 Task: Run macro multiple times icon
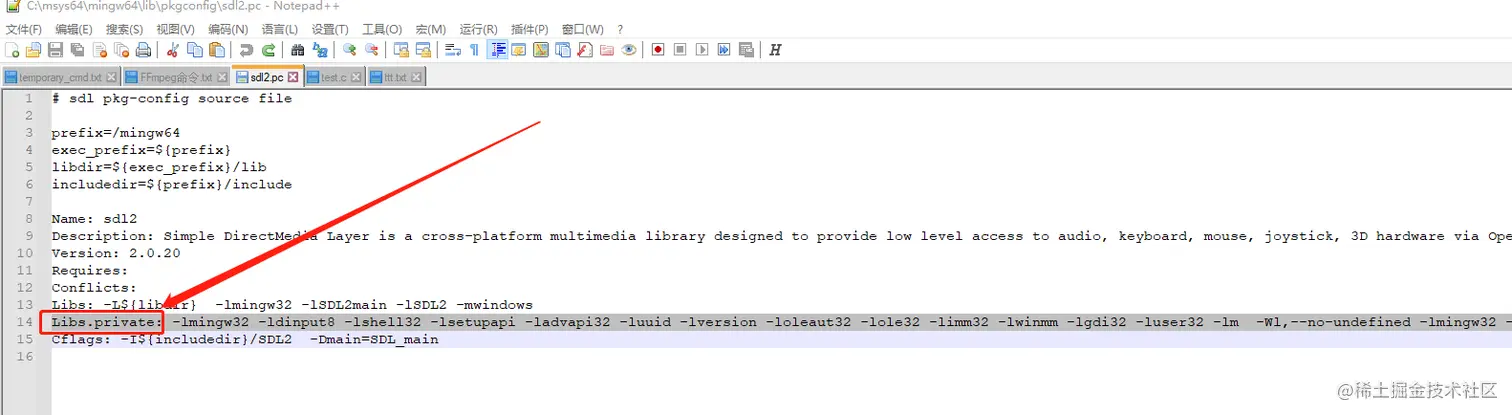tap(724, 50)
